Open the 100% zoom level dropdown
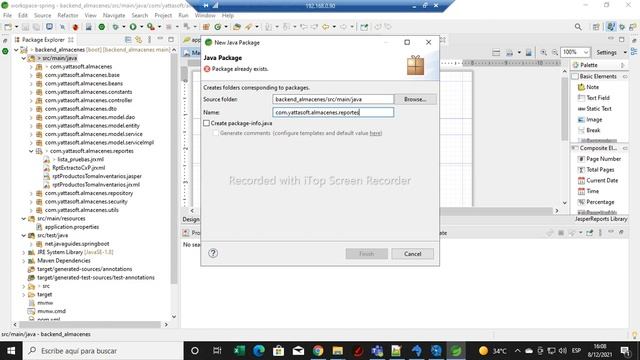Screen dimensions: 640x360 (586, 53)
